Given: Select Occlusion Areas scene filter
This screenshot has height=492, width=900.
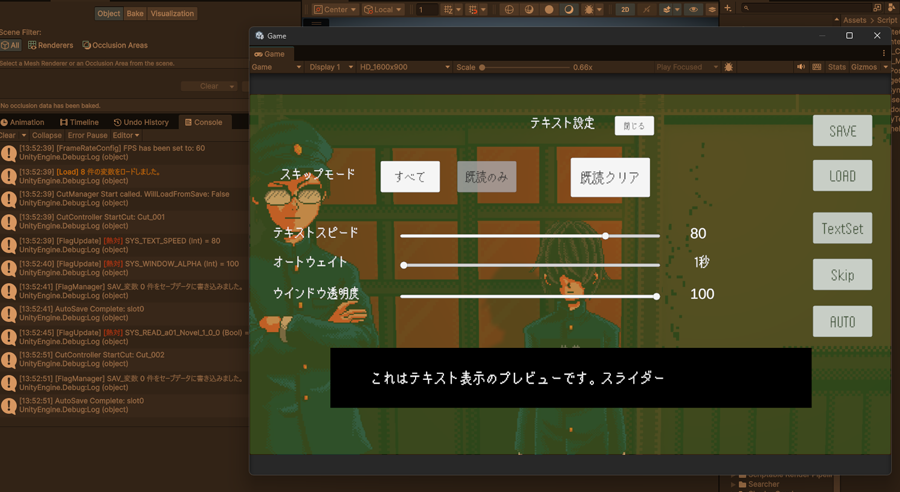Looking at the screenshot, I should (x=115, y=45).
